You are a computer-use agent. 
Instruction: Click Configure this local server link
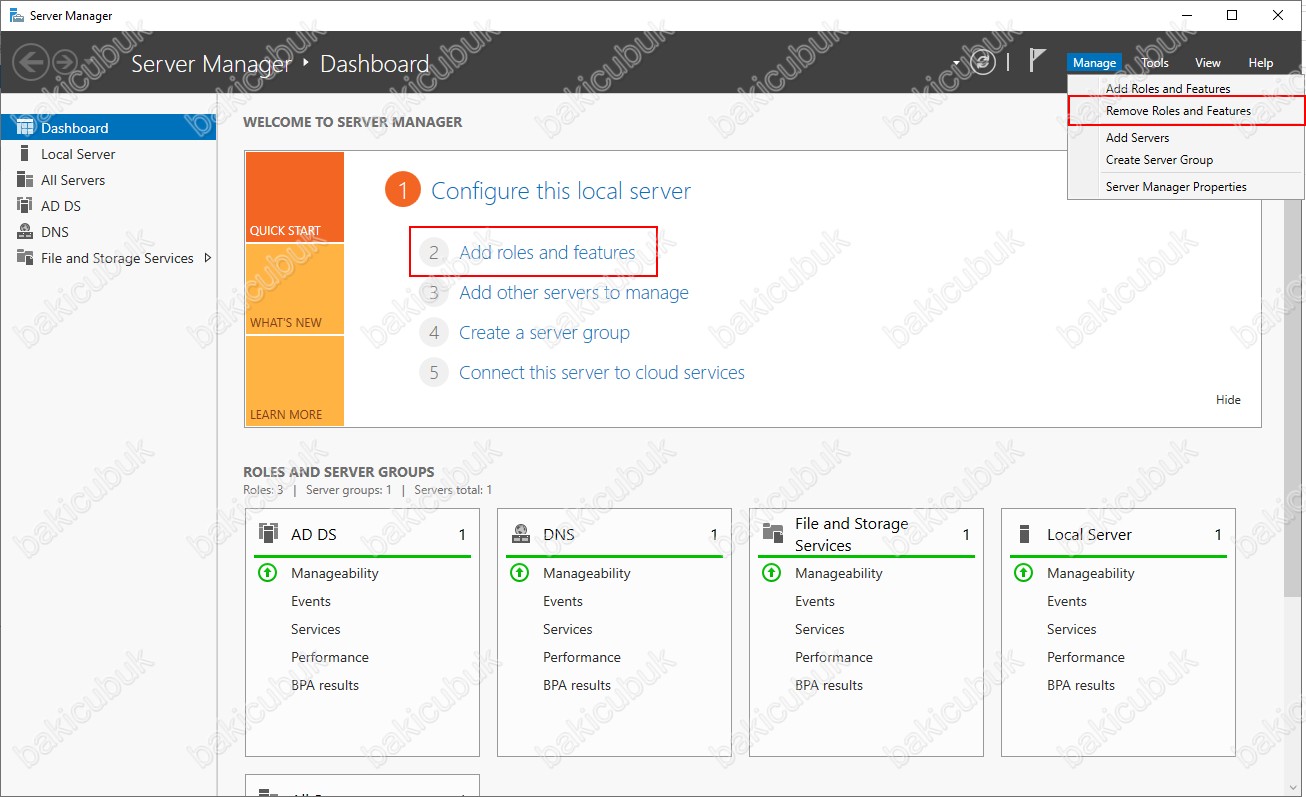561,191
